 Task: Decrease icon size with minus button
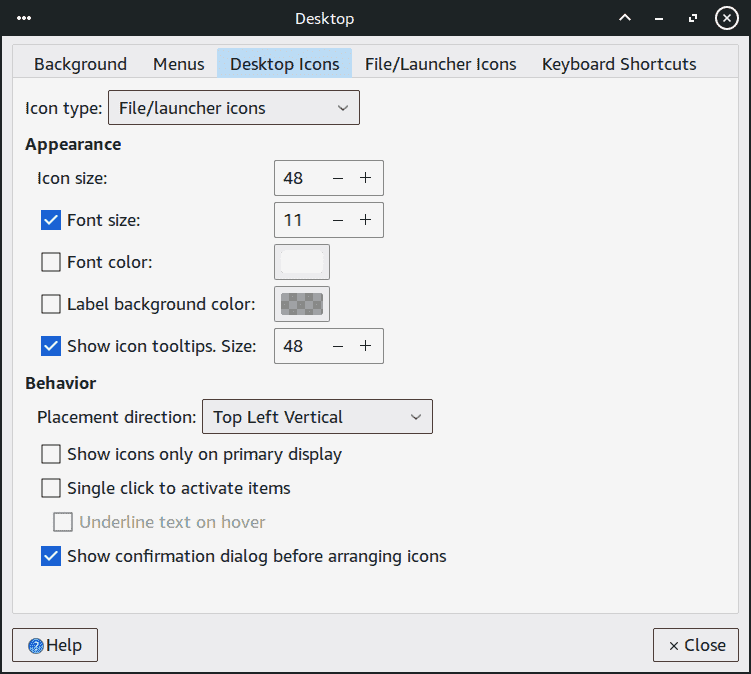click(338, 178)
